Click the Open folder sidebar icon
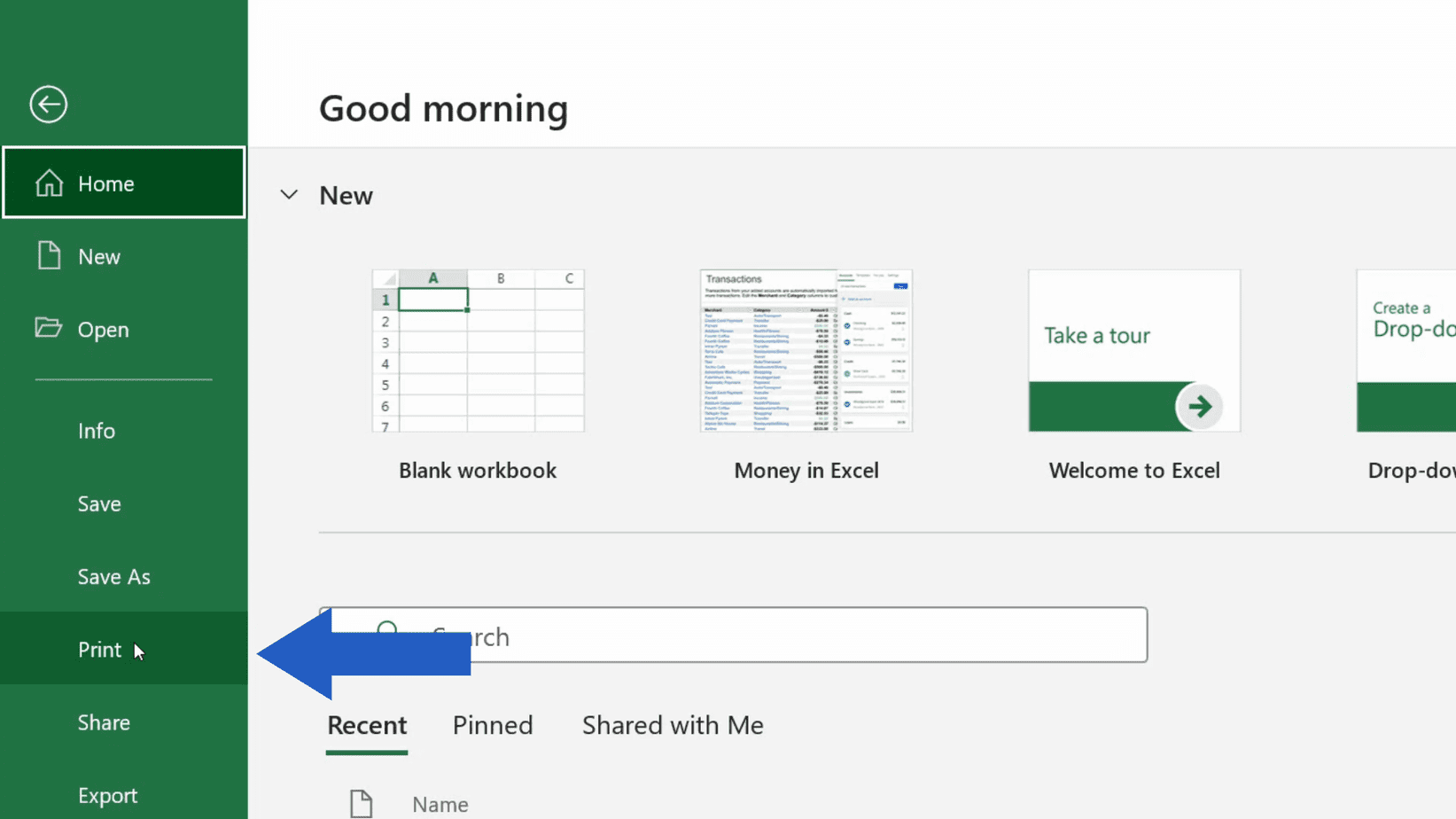This screenshot has height=819, width=1456. pyautogui.click(x=49, y=328)
